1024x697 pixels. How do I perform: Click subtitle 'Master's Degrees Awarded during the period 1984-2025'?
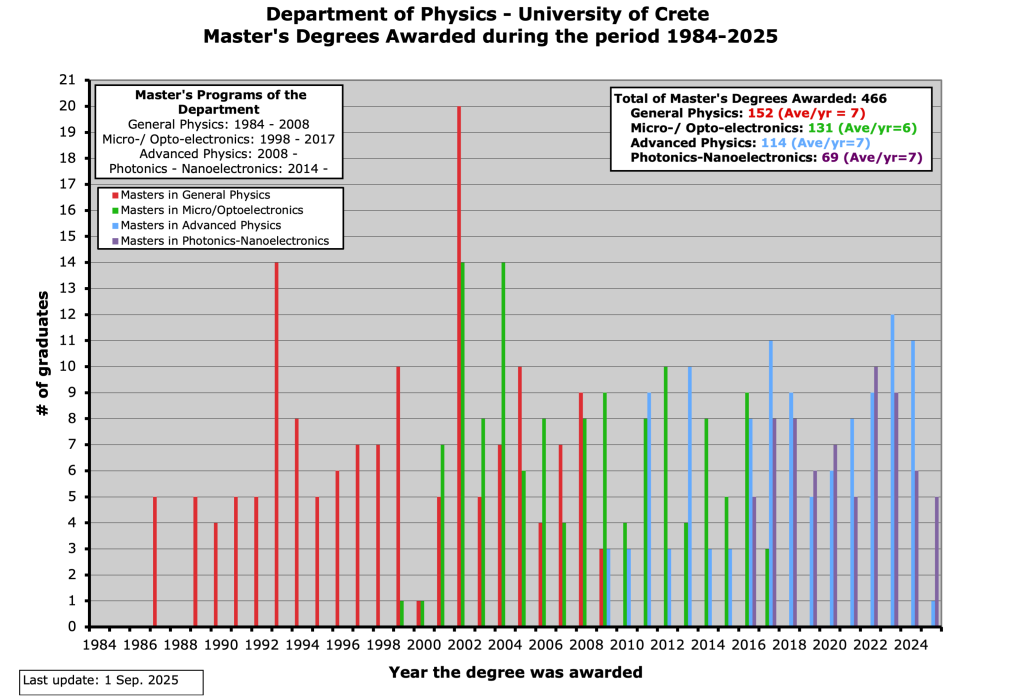point(490,36)
